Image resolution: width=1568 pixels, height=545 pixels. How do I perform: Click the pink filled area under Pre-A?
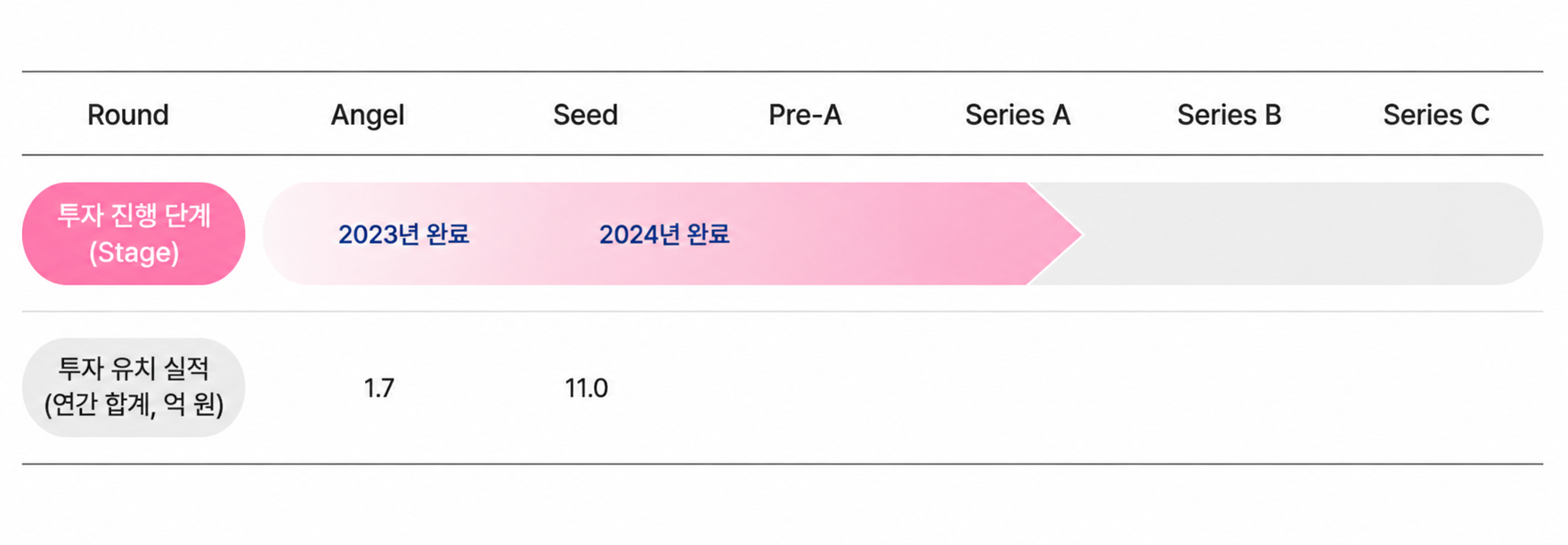click(x=805, y=234)
